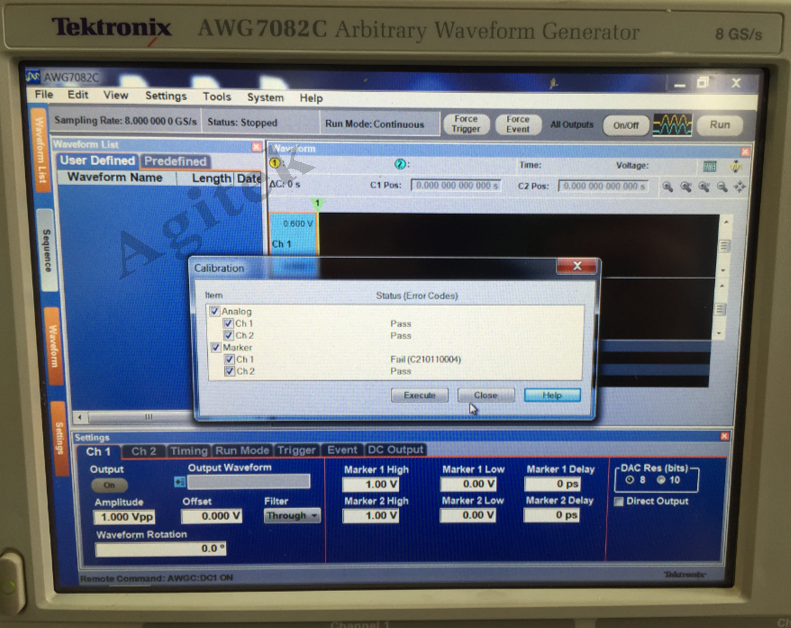Click the fit-all arrows zoom icon
Viewport: 791px width, 628px height.
click(740, 186)
